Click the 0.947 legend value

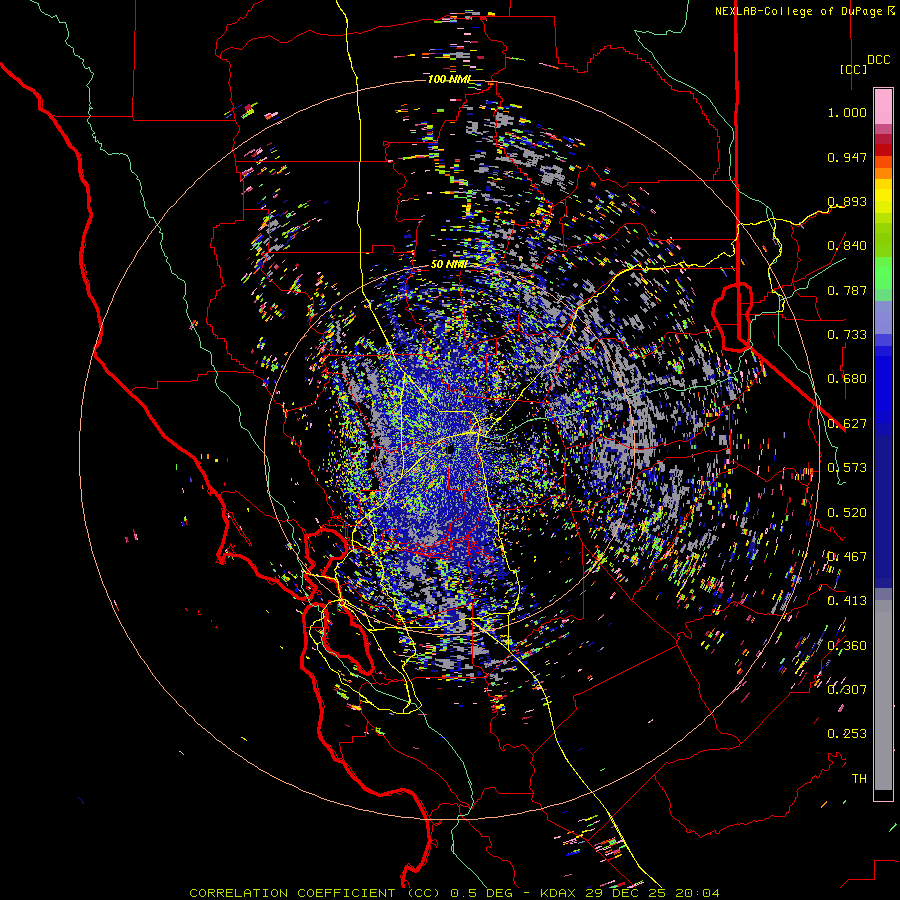847,157
